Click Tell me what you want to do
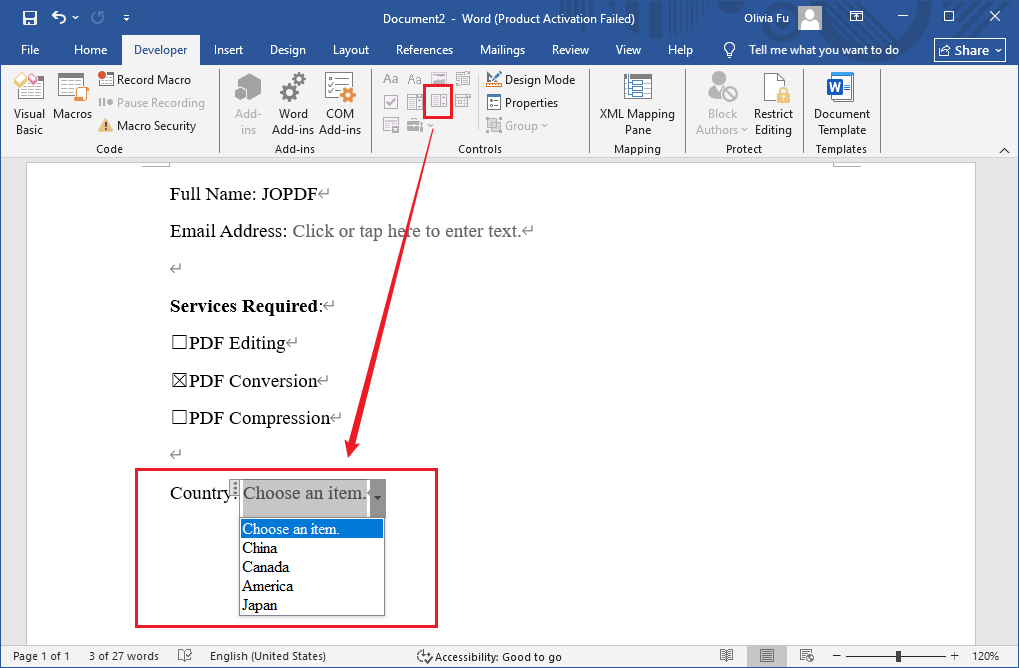Image resolution: width=1019 pixels, height=668 pixels. 823,50
